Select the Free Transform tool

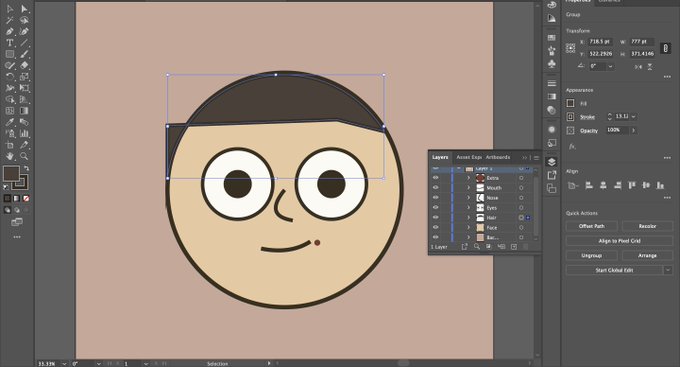click(24, 88)
